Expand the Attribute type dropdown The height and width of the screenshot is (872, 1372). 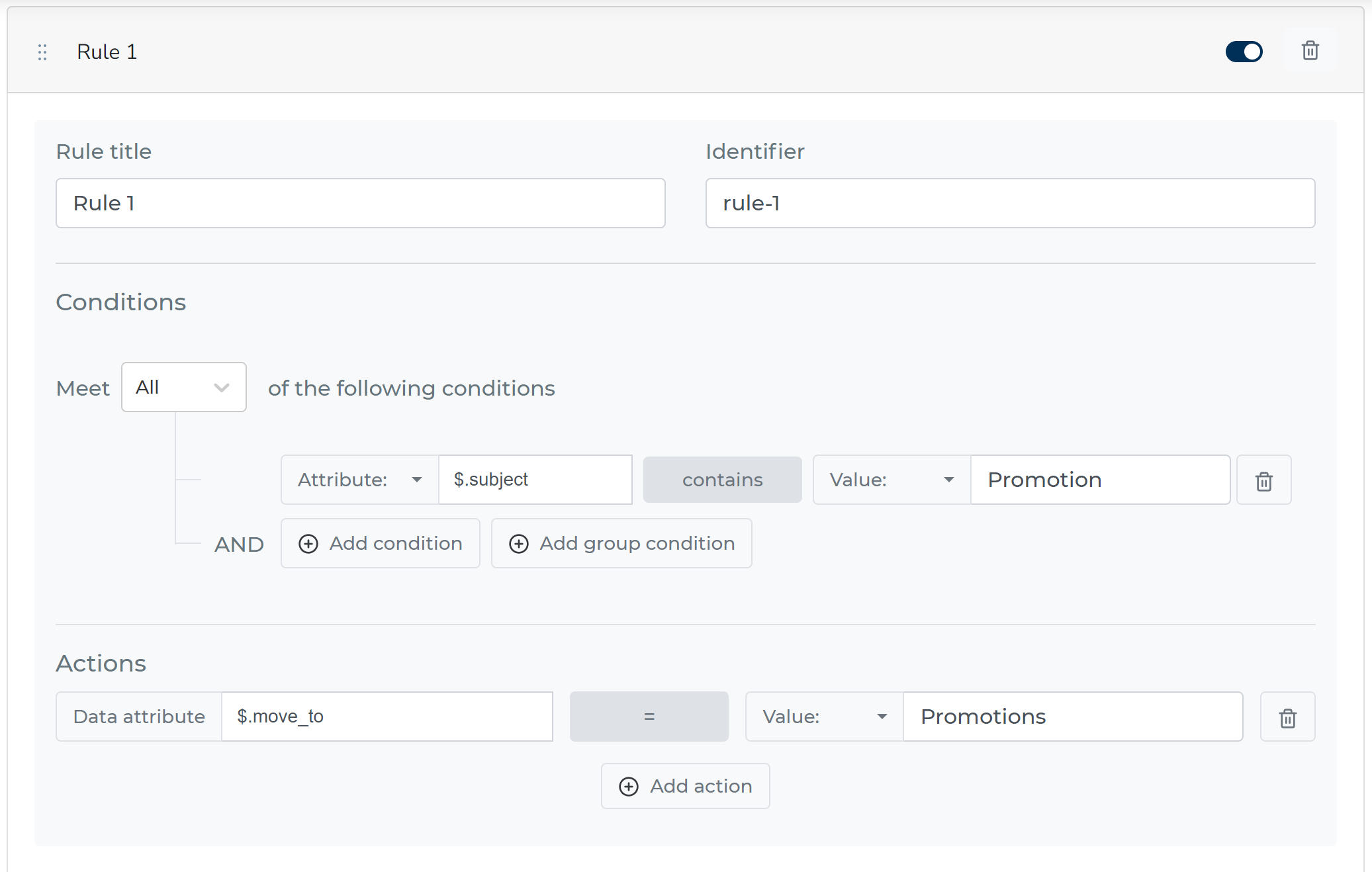point(359,480)
